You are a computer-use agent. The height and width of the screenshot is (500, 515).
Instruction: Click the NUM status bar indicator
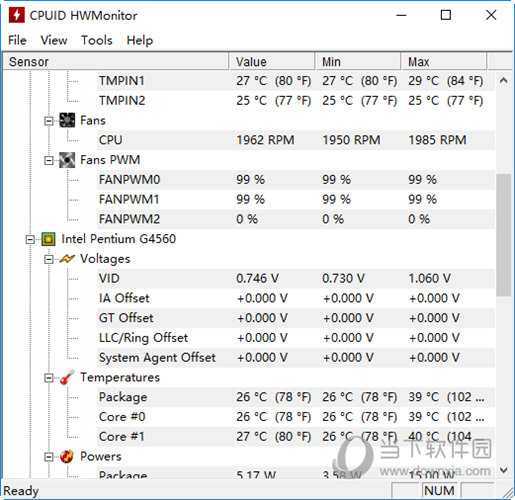tap(439, 491)
